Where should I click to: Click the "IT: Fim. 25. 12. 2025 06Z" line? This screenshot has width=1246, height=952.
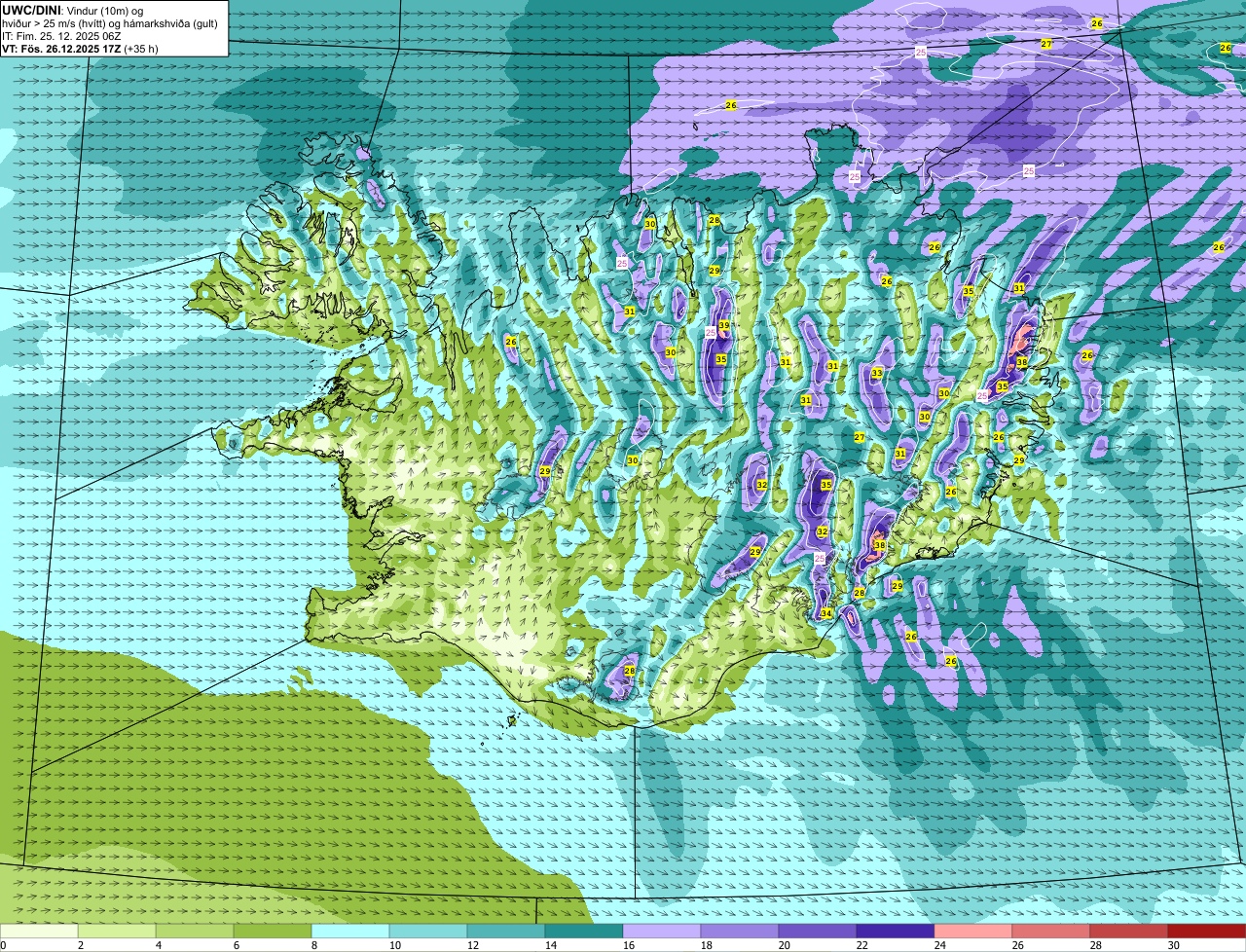[61, 36]
